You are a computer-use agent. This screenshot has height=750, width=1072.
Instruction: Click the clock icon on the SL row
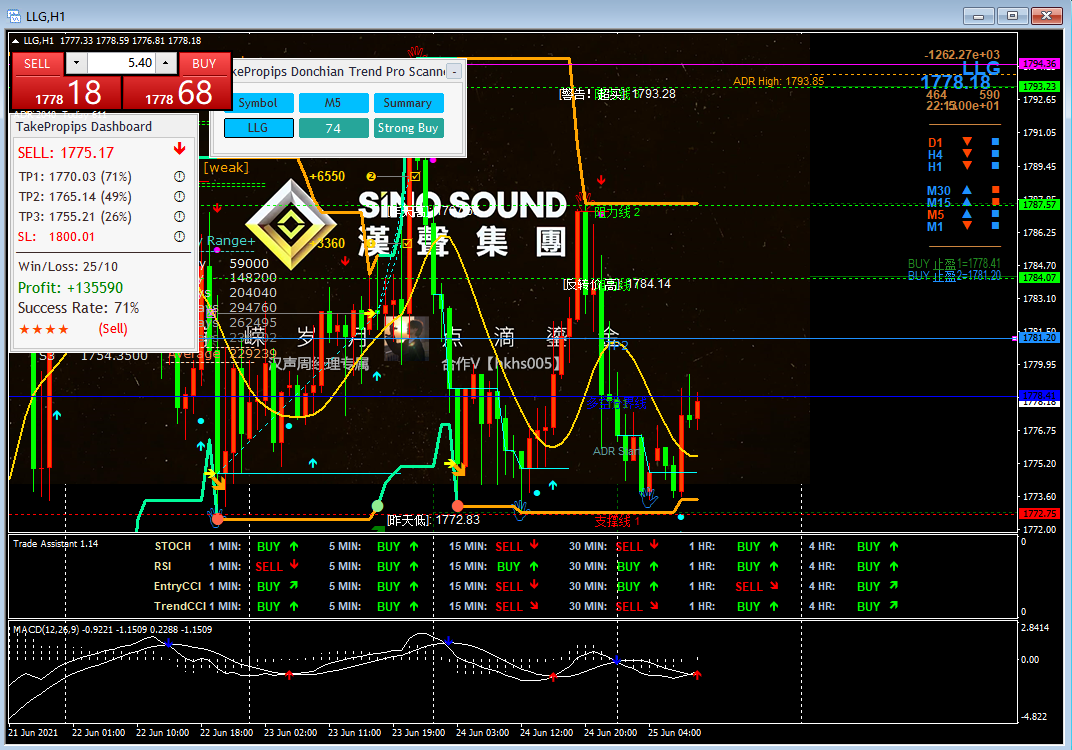[179, 237]
